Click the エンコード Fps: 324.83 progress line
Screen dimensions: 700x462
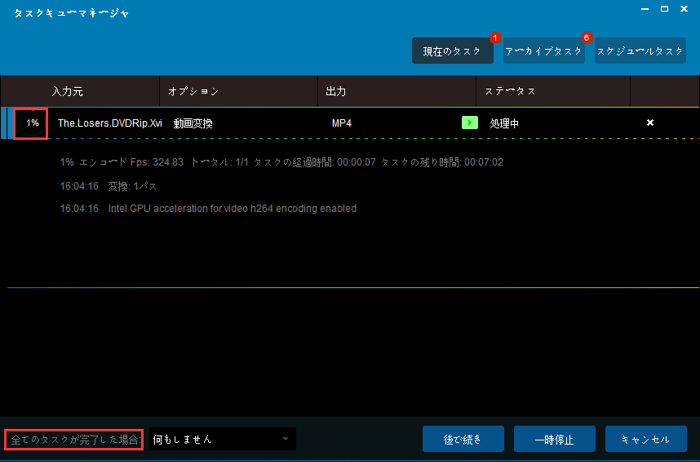click(282, 162)
